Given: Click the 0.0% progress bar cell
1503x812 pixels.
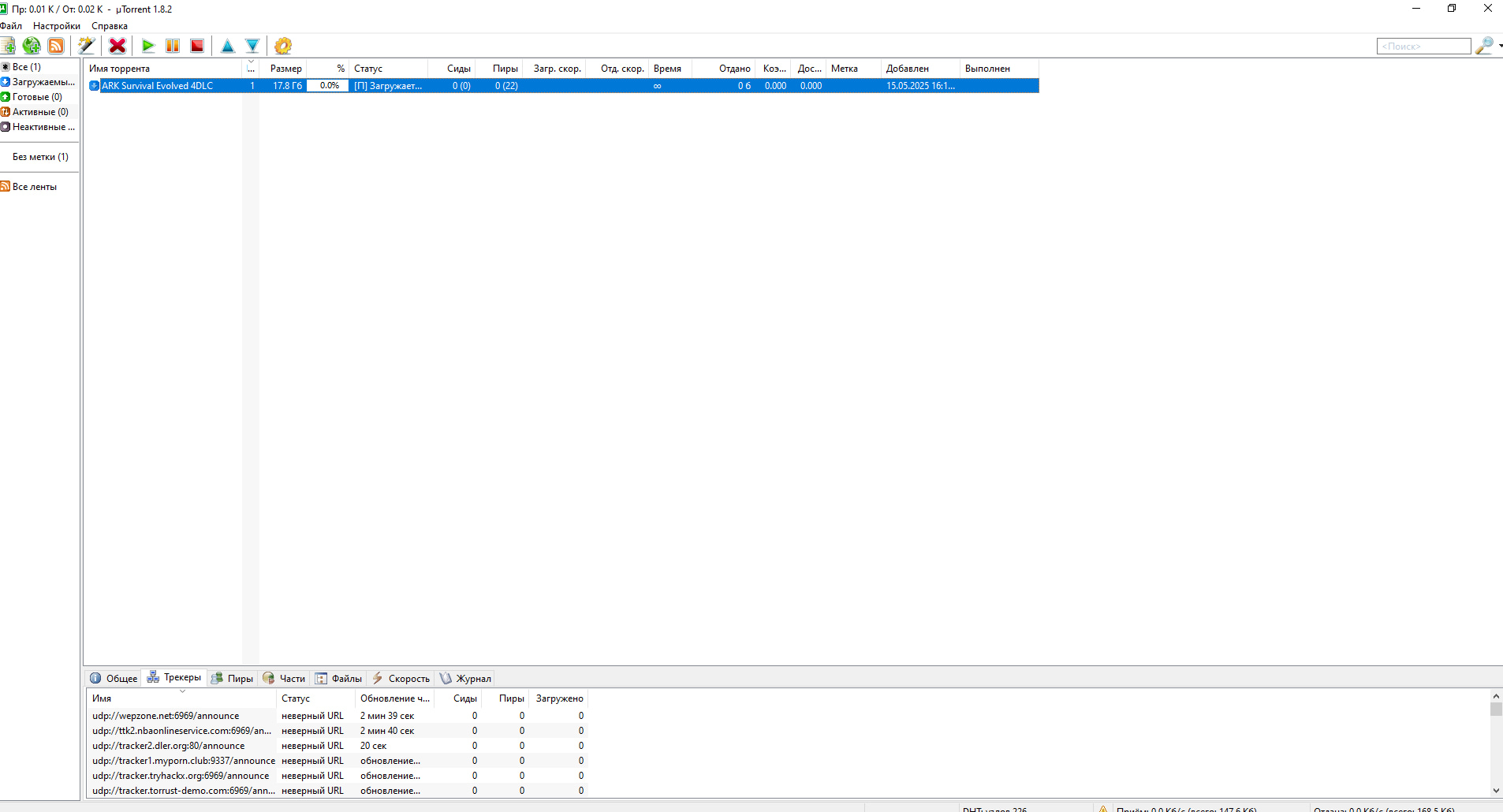Looking at the screenshot, I should pos(328,86).
